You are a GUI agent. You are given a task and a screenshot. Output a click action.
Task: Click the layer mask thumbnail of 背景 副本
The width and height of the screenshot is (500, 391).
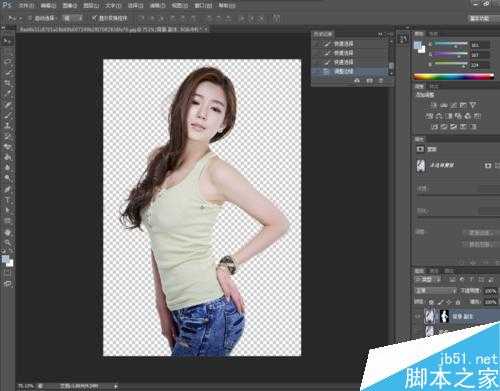click(444, 316)
